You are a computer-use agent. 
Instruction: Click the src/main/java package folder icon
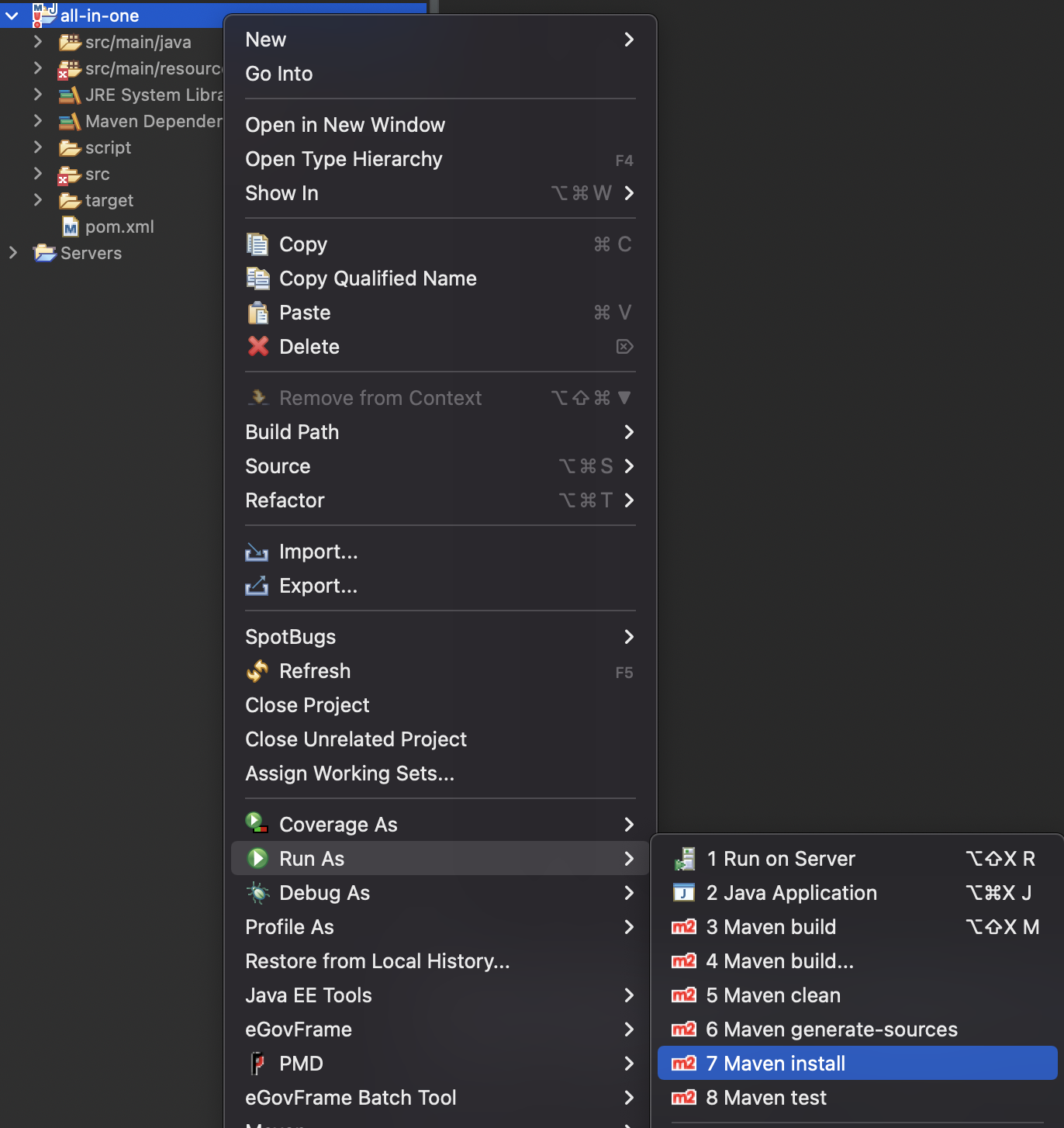[70, 42]
